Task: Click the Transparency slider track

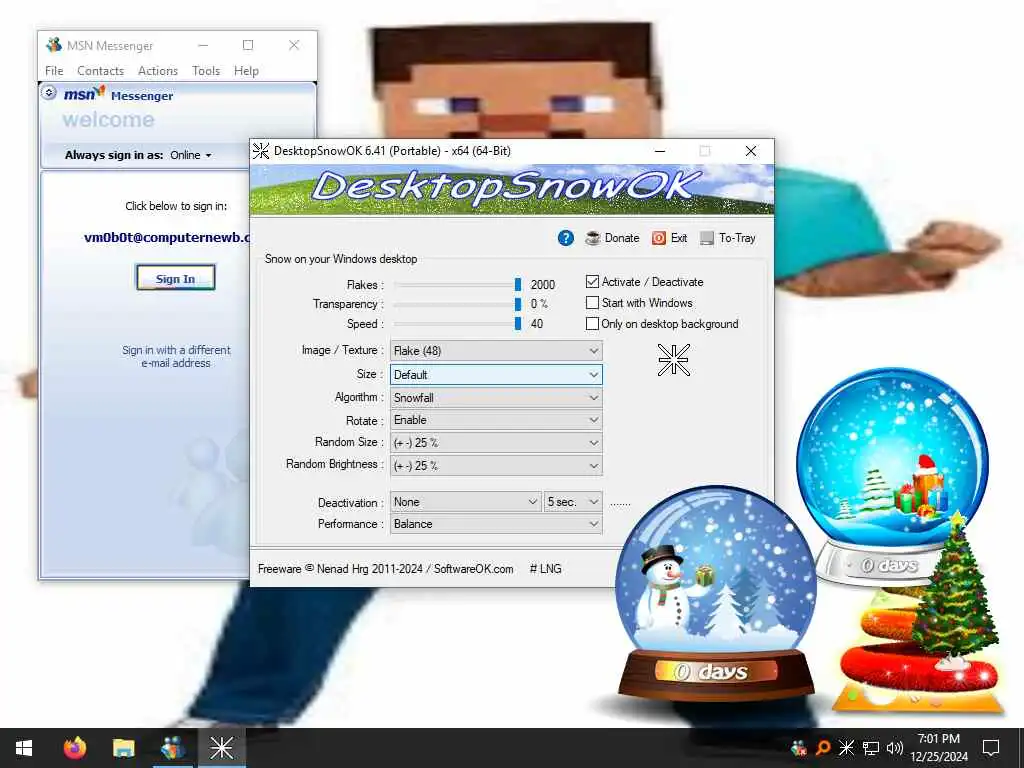Action: click(457, 304)
